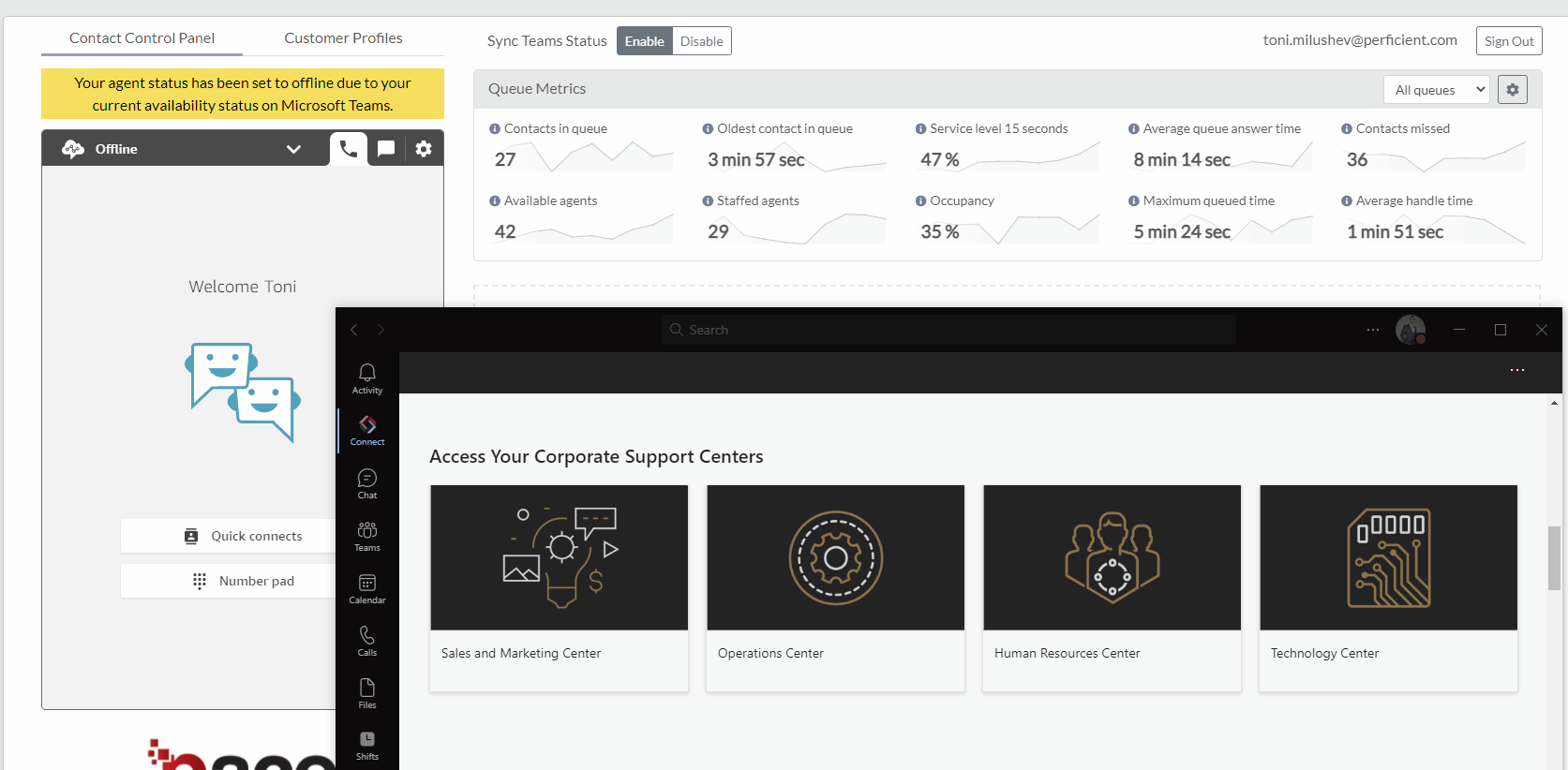Click the Queue Metrics heading

click(537, 89)
